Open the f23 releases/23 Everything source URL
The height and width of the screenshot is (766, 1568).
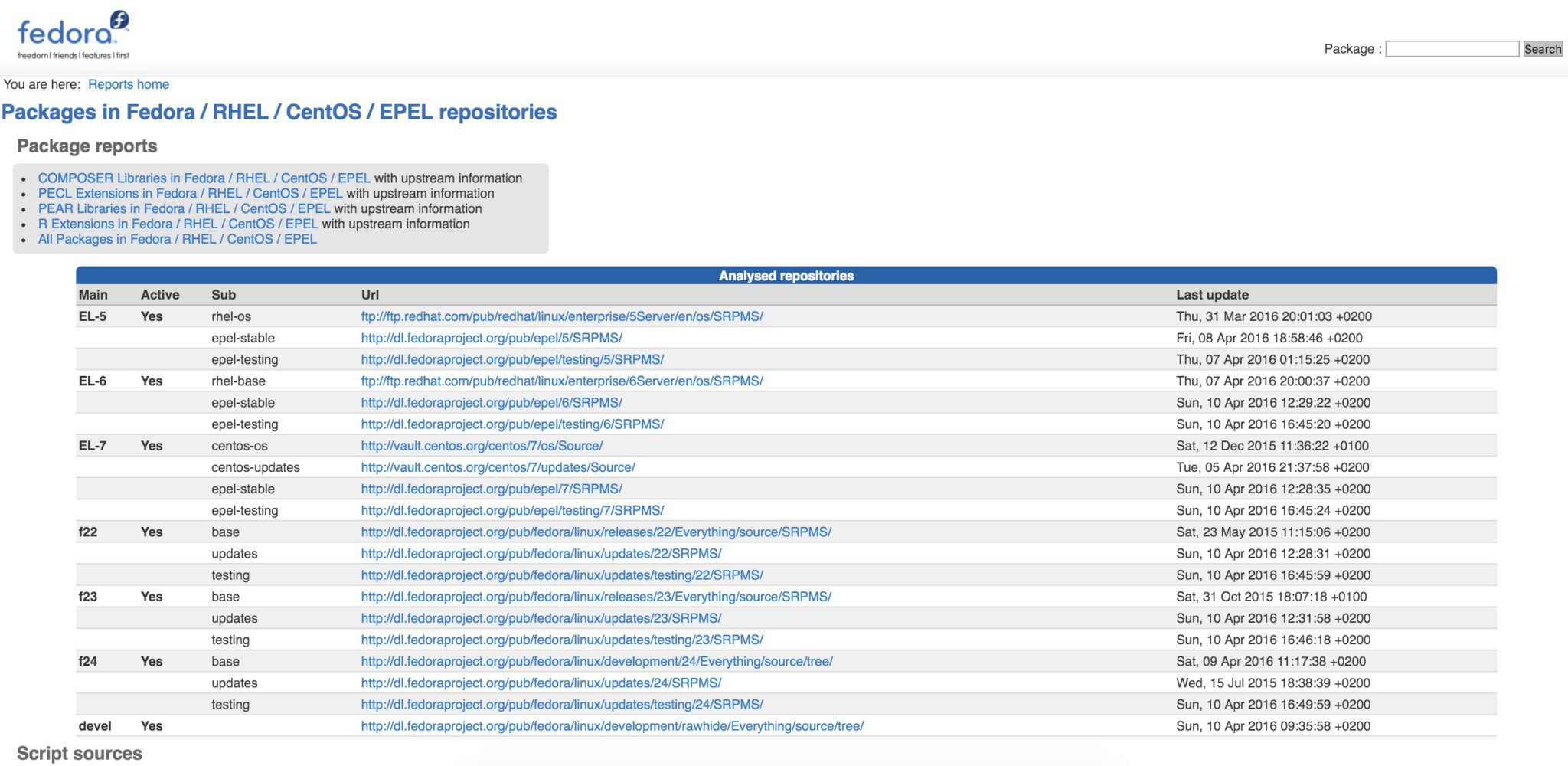click(x=596, y=597)
